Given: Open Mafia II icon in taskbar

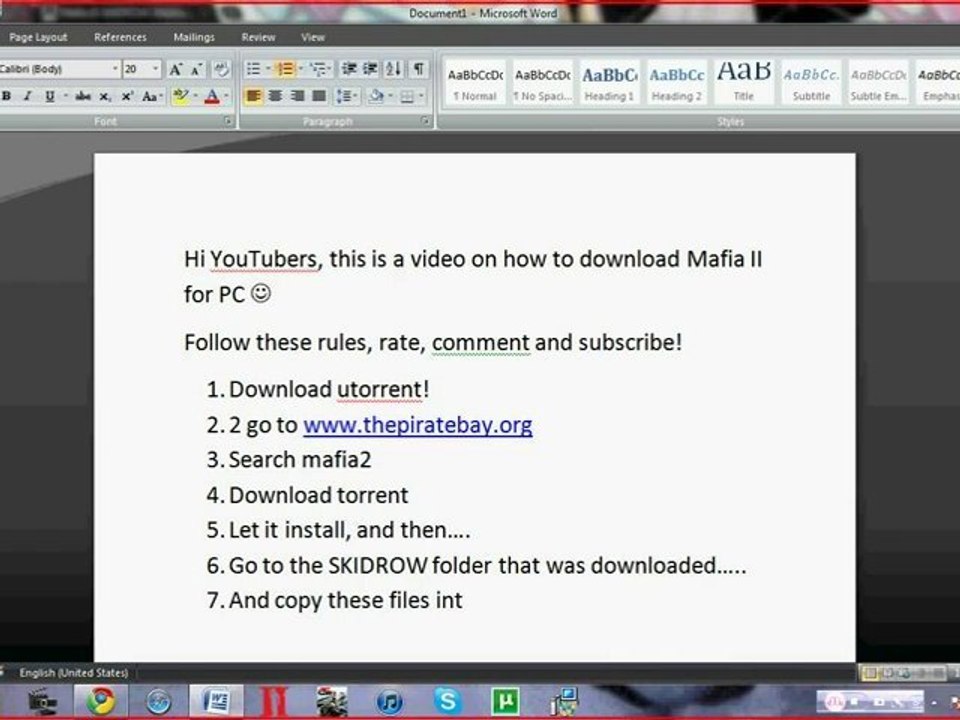Looking at the screenshot, I should tap(274, 702).
